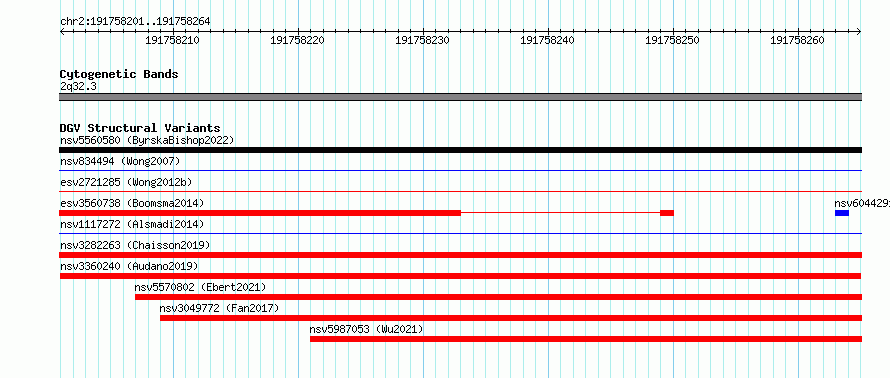The image size is (890, 378).
Task: Select the red nsv3049772 variant bar
Action: pos(511,318)
